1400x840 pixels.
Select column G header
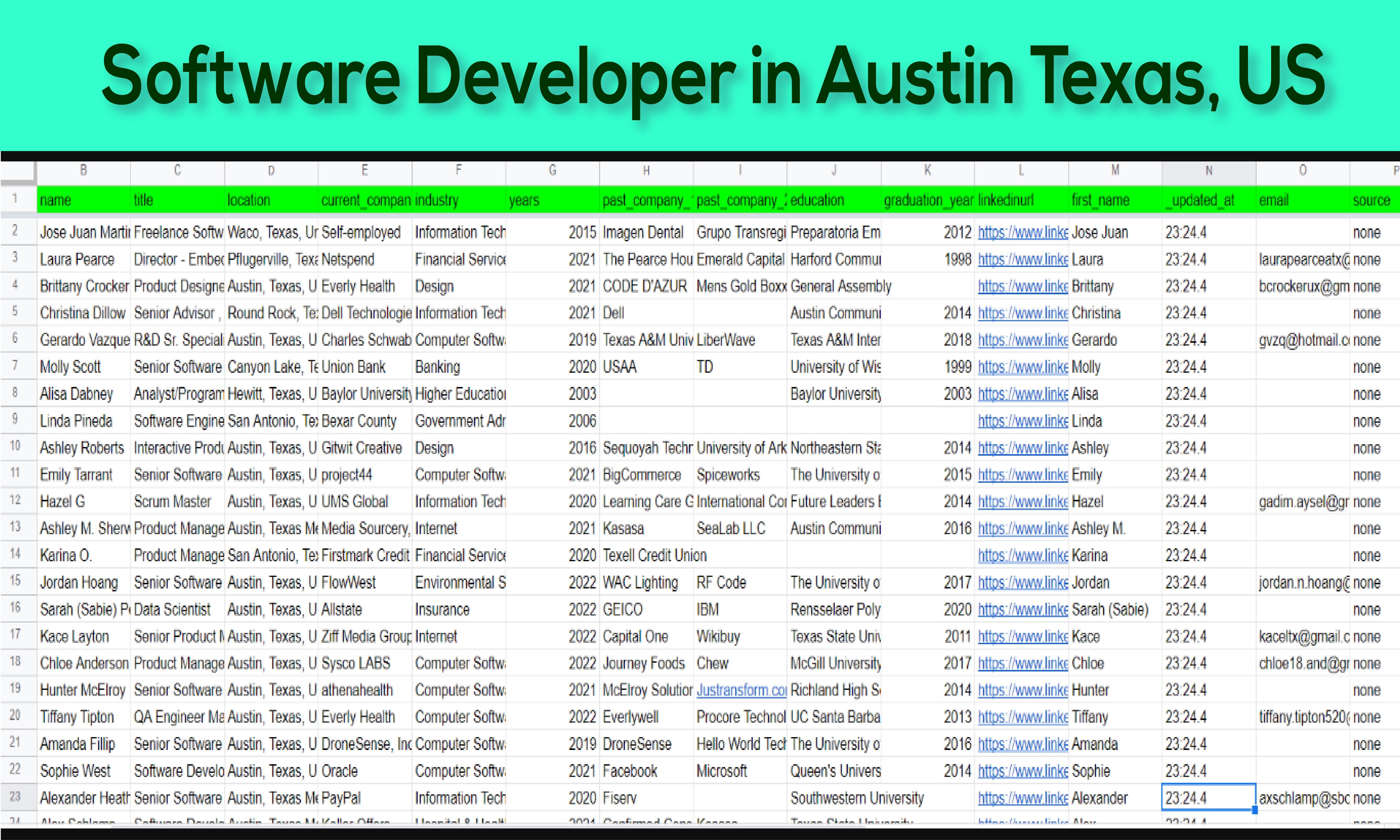tap(552, 170)
